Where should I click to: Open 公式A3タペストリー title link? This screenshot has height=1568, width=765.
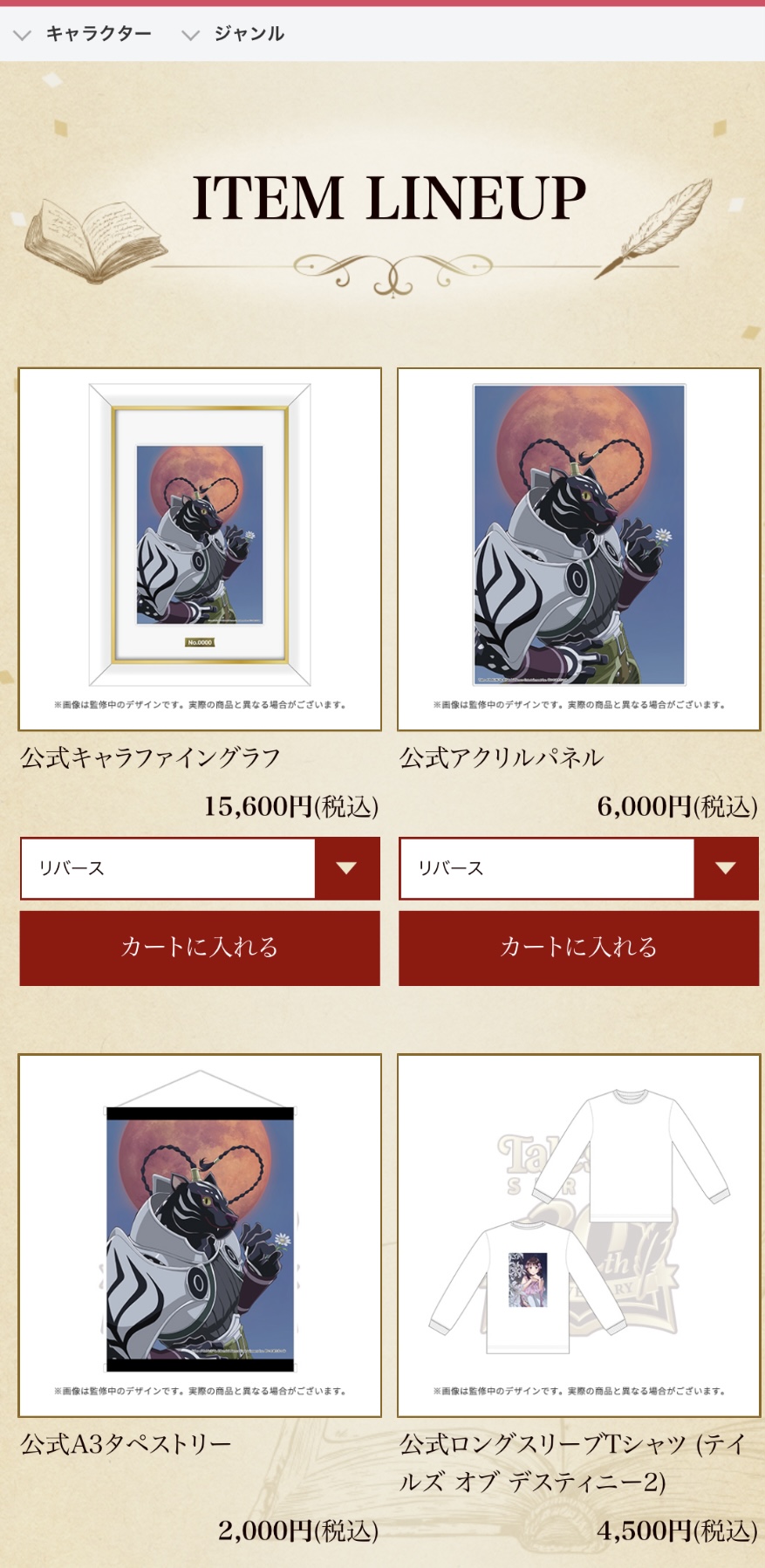coord(126,1444)
